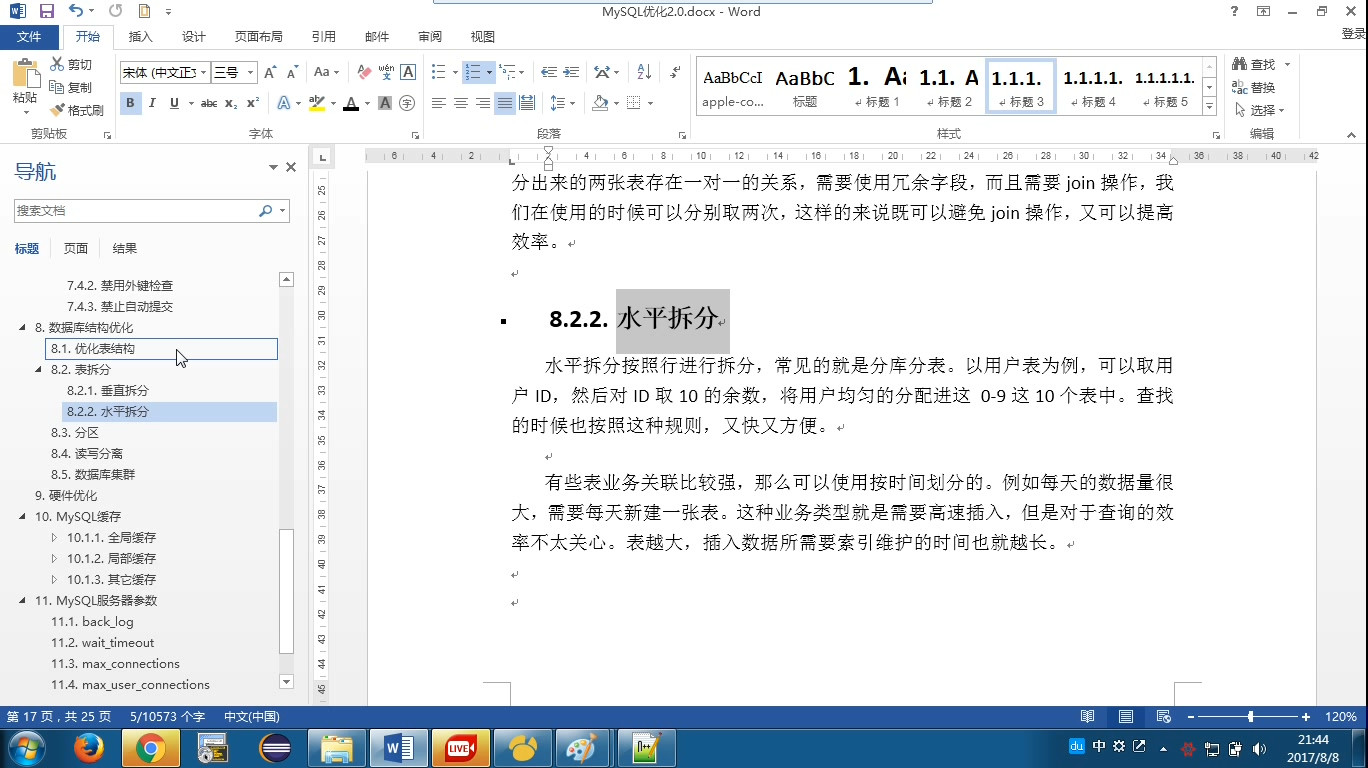Toggle Subscript formatting
The height and width of the screenshot is (768, 1368).
tap(231, 103)
